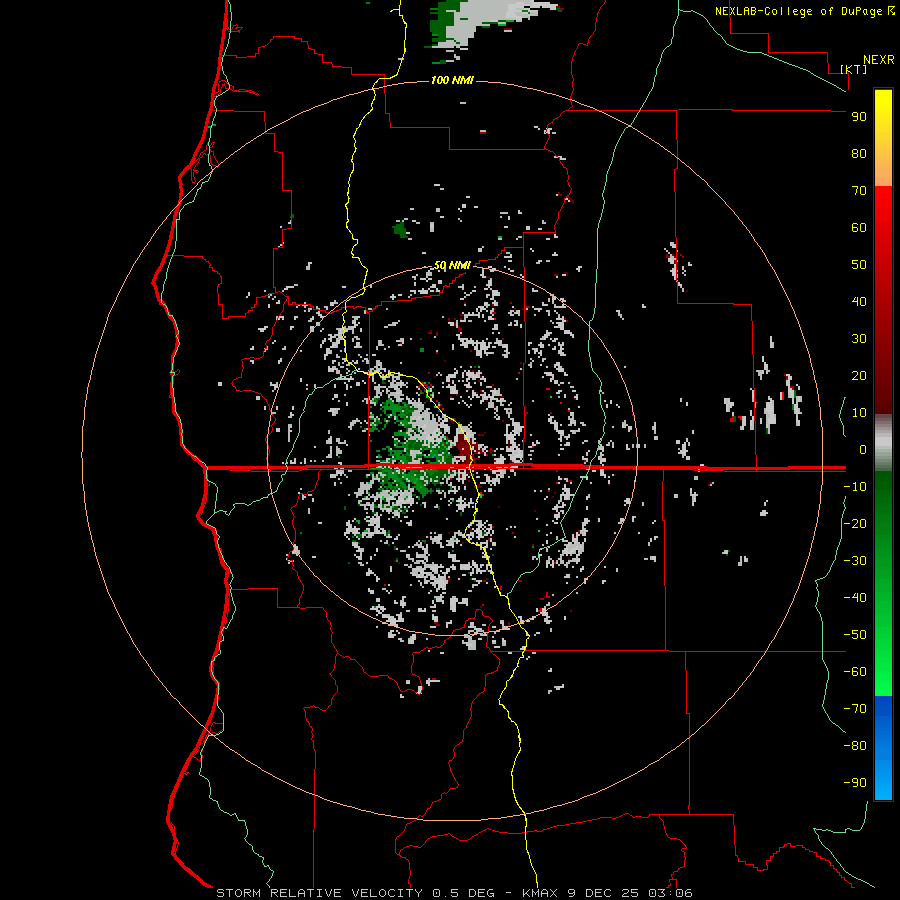900x900 pixels.
Task: Select the 50 value on velocity scale
Action: point(859,265)
